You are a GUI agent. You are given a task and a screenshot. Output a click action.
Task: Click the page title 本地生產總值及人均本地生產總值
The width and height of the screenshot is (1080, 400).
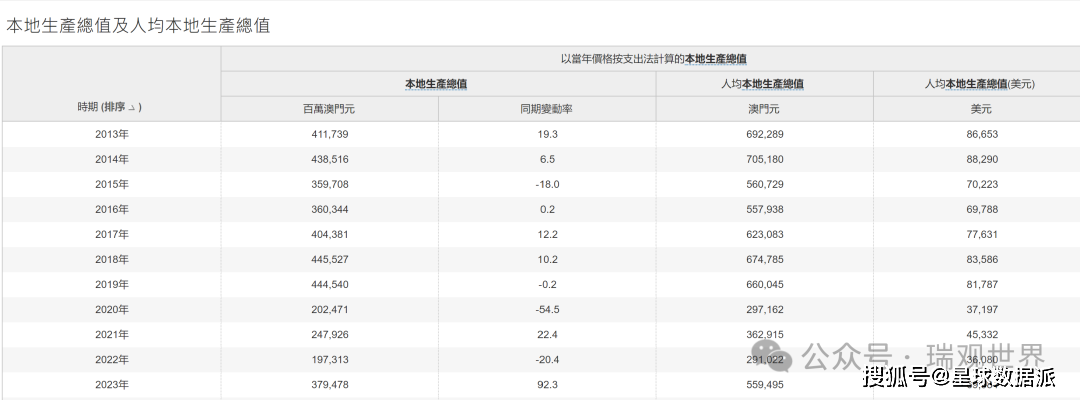click(x=138, y=25)
